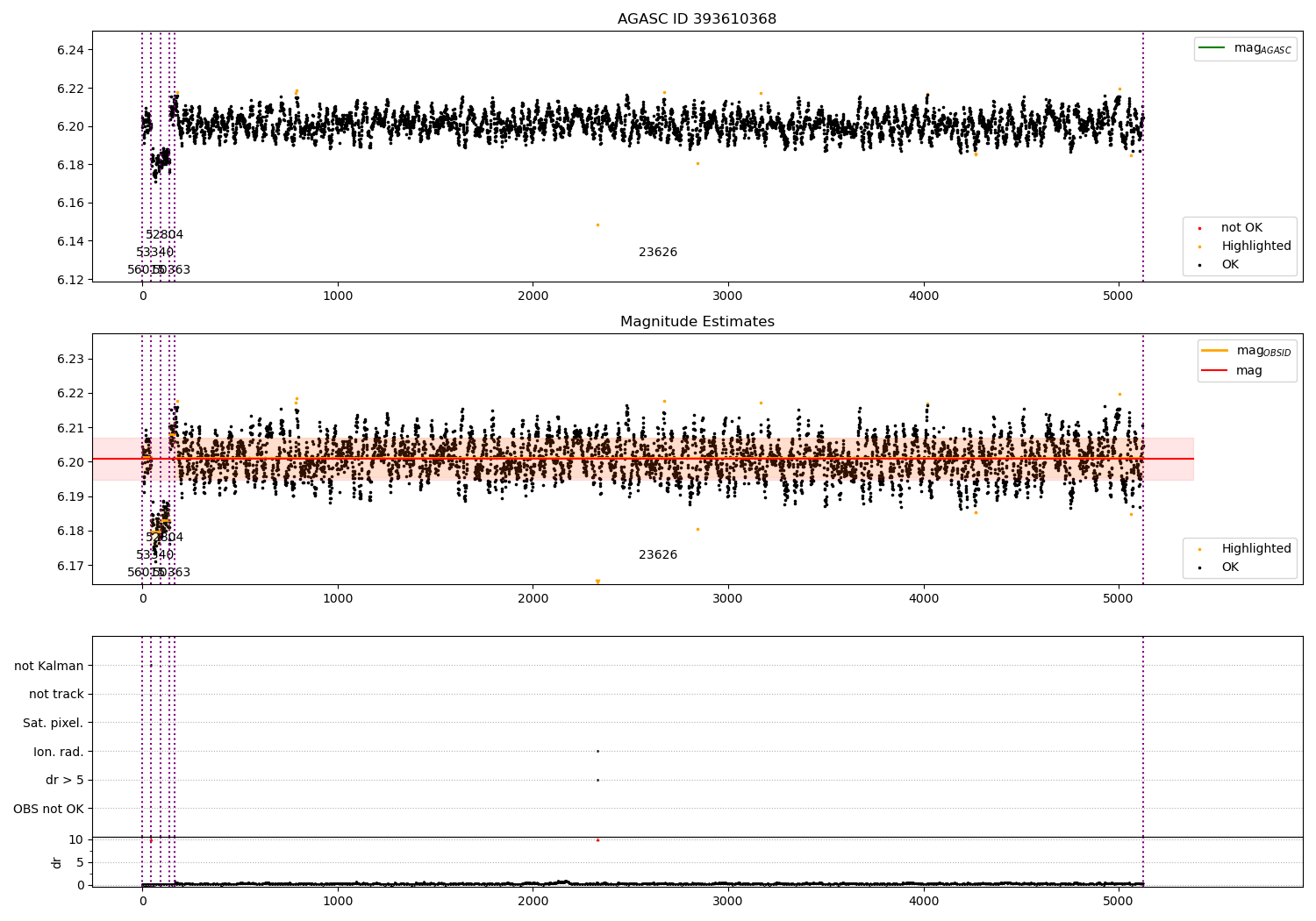Click the 4000 x-tick under Magnitude Estimates plot
Viewport: 1316px width, 921px height.
click(x=923, y=598)
